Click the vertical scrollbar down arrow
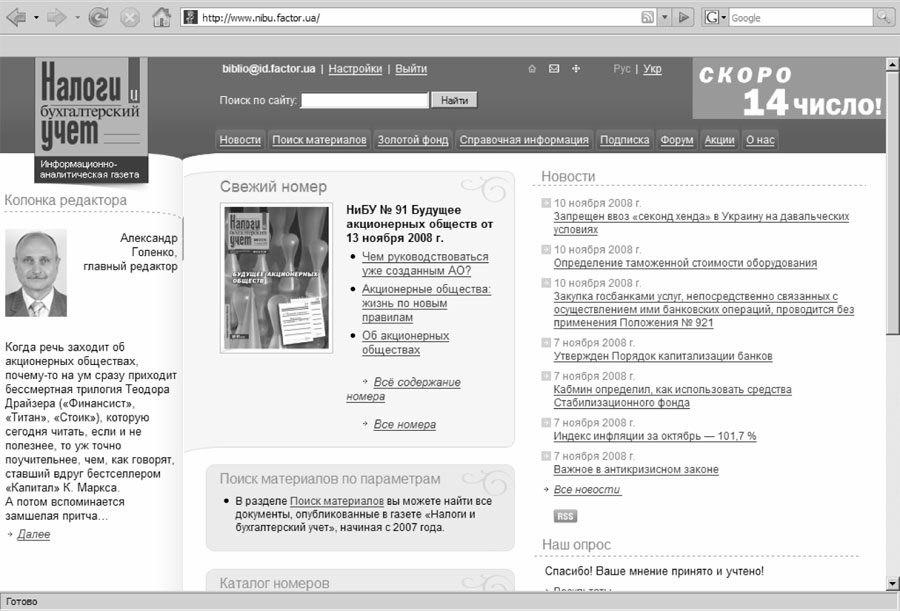Screen dimensions: 900x611 (x=892, y=583)
